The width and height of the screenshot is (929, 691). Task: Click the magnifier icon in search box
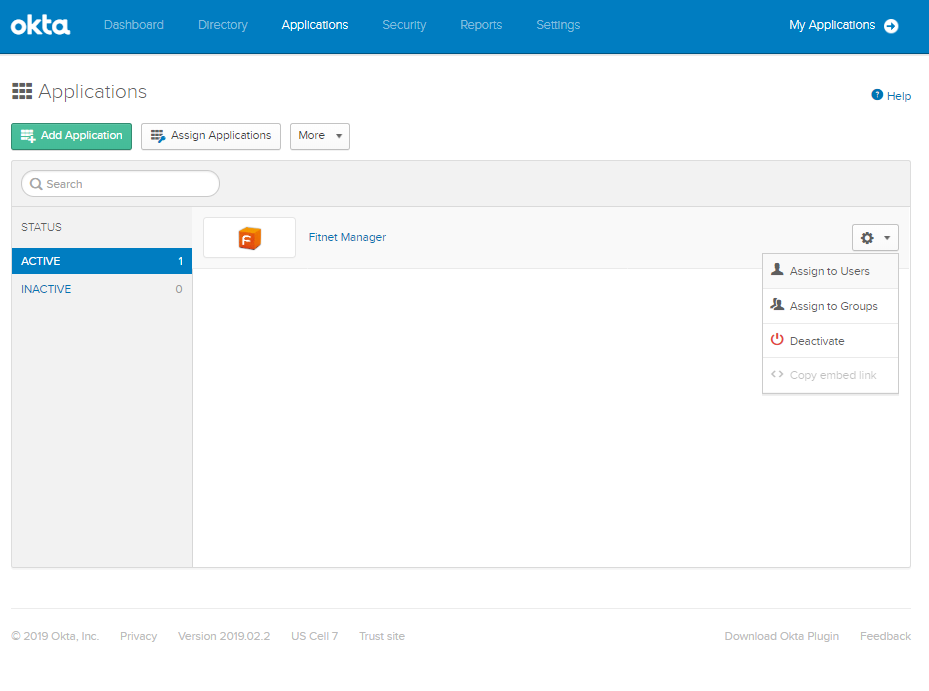click(36, 184)
